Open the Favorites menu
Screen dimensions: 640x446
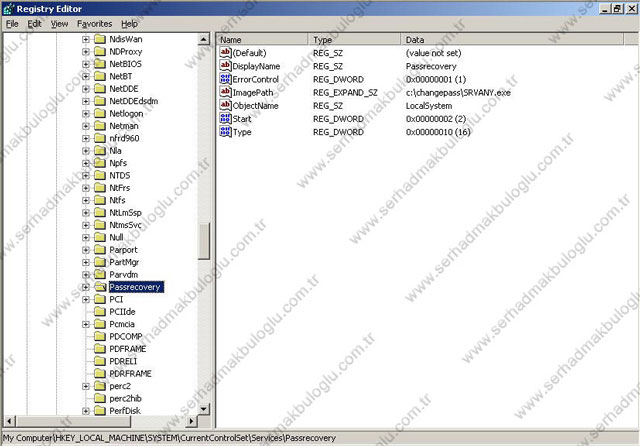point(94,24)
